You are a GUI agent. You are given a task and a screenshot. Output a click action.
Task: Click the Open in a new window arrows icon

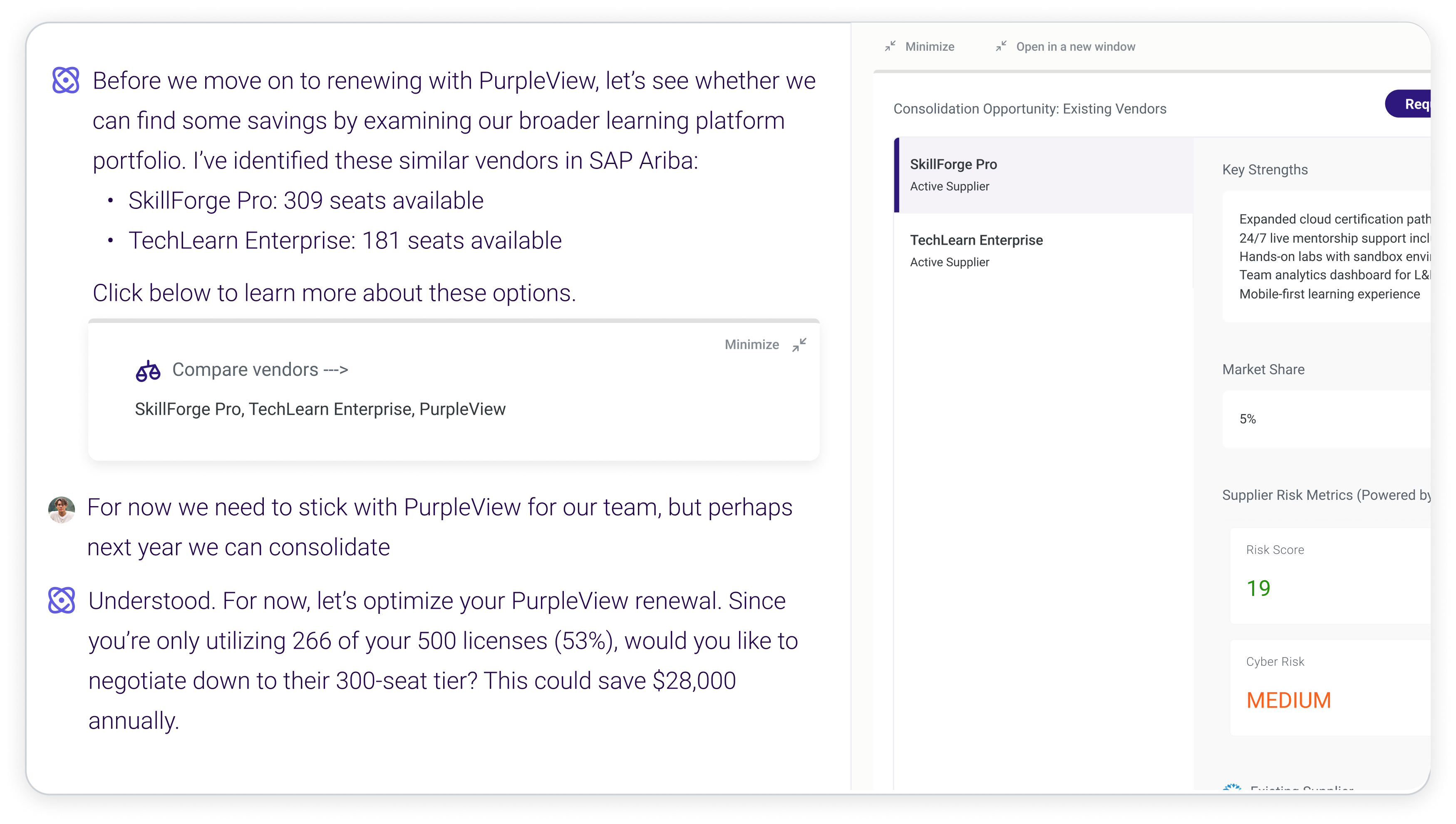point(1000,46)
